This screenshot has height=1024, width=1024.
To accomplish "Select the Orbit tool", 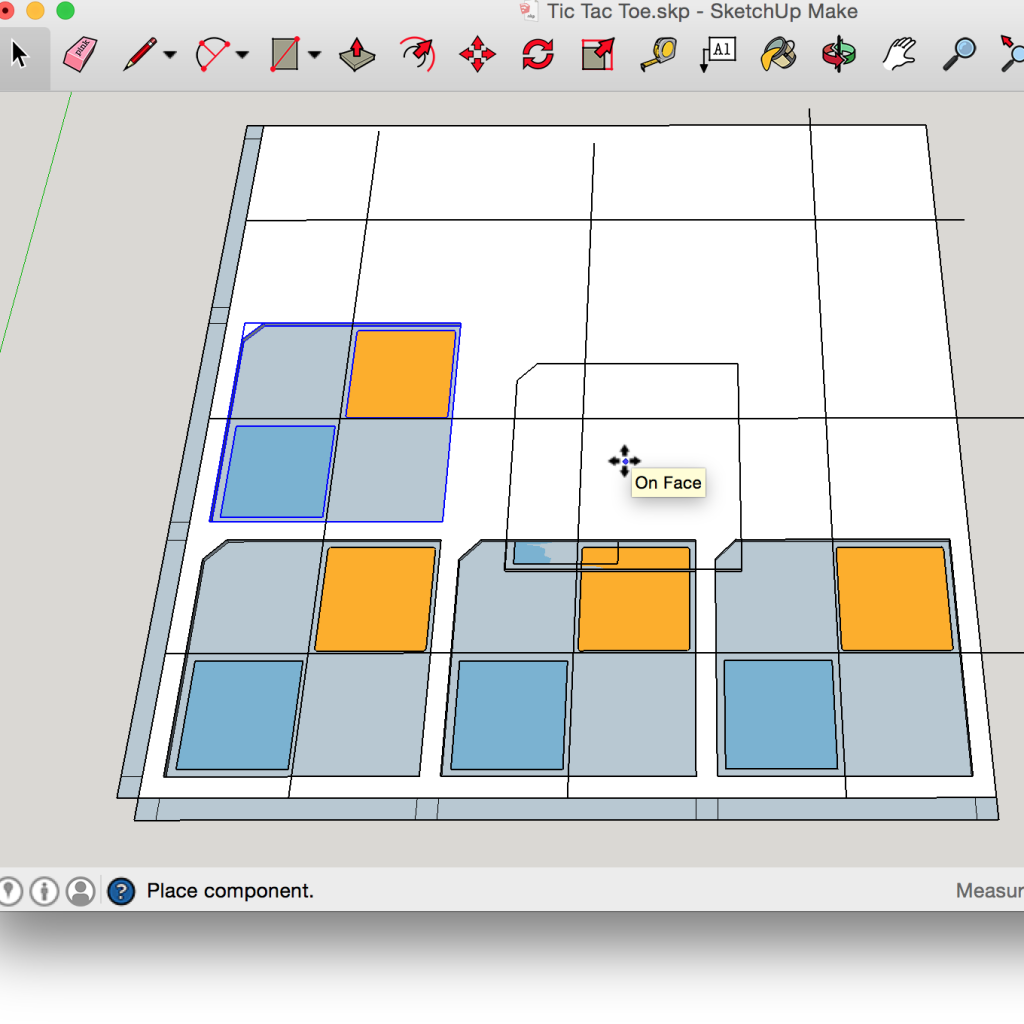I will point(839,55).
